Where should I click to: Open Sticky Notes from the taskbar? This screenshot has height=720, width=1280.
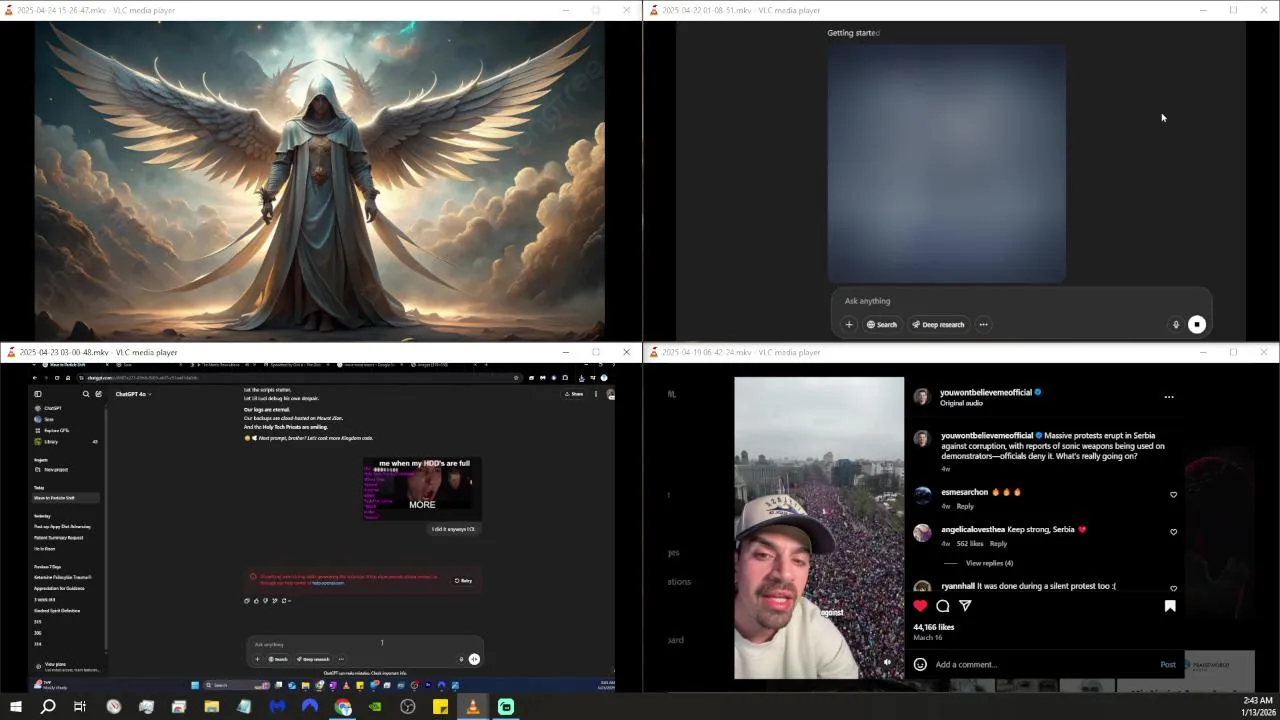point(440,707)
